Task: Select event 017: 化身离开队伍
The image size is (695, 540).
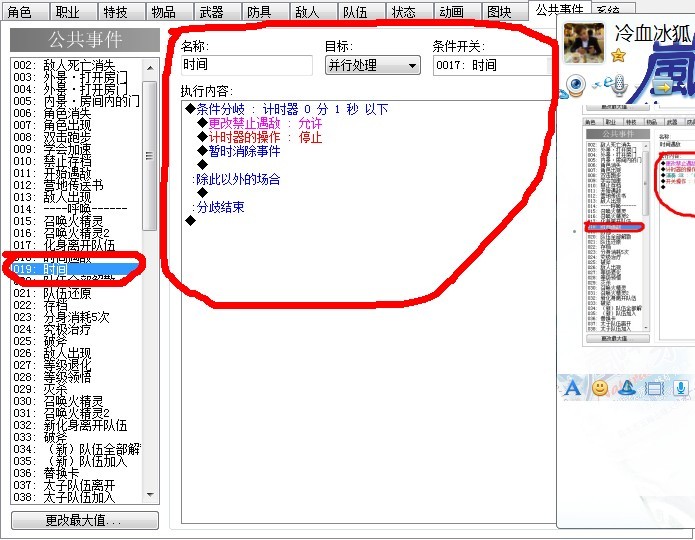Action: click(x=77, y=245)
